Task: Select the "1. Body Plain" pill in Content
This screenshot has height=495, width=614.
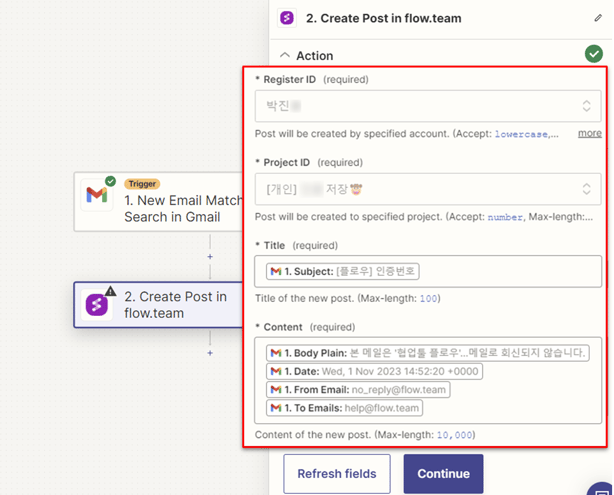Action: pos(428,353)
